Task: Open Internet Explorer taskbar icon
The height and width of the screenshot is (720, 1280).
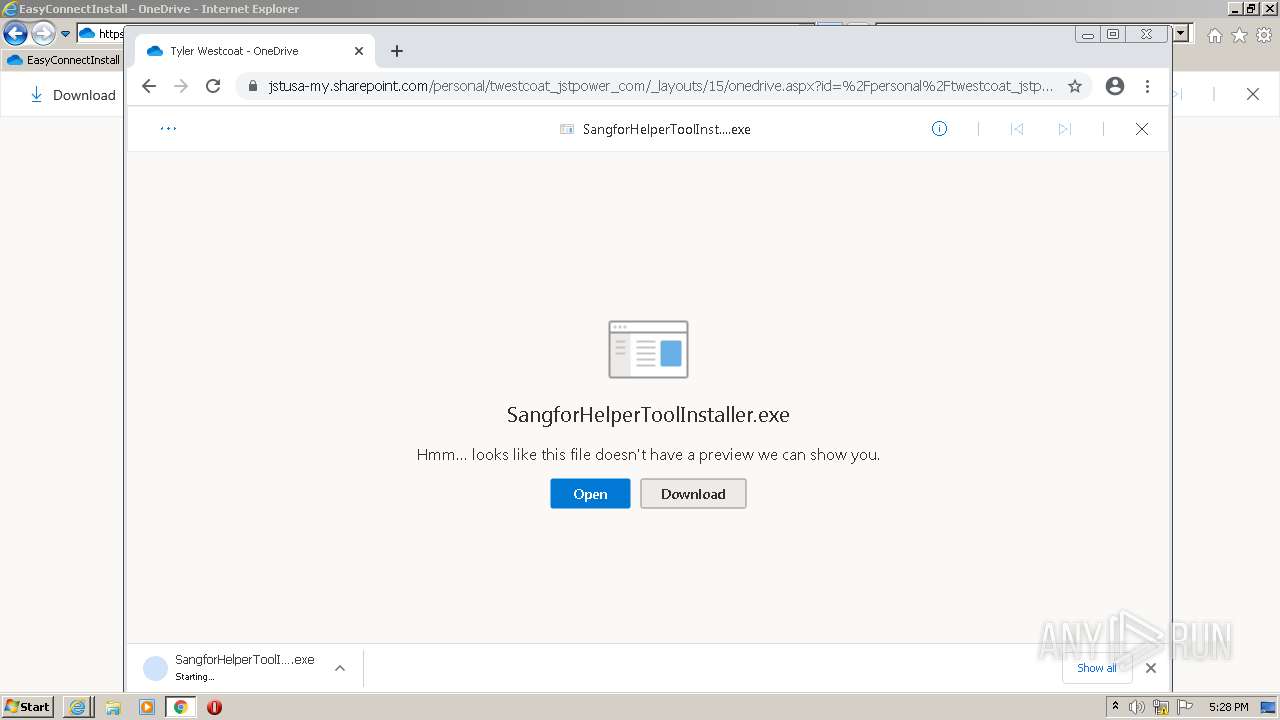Action: tap(77, 707)
